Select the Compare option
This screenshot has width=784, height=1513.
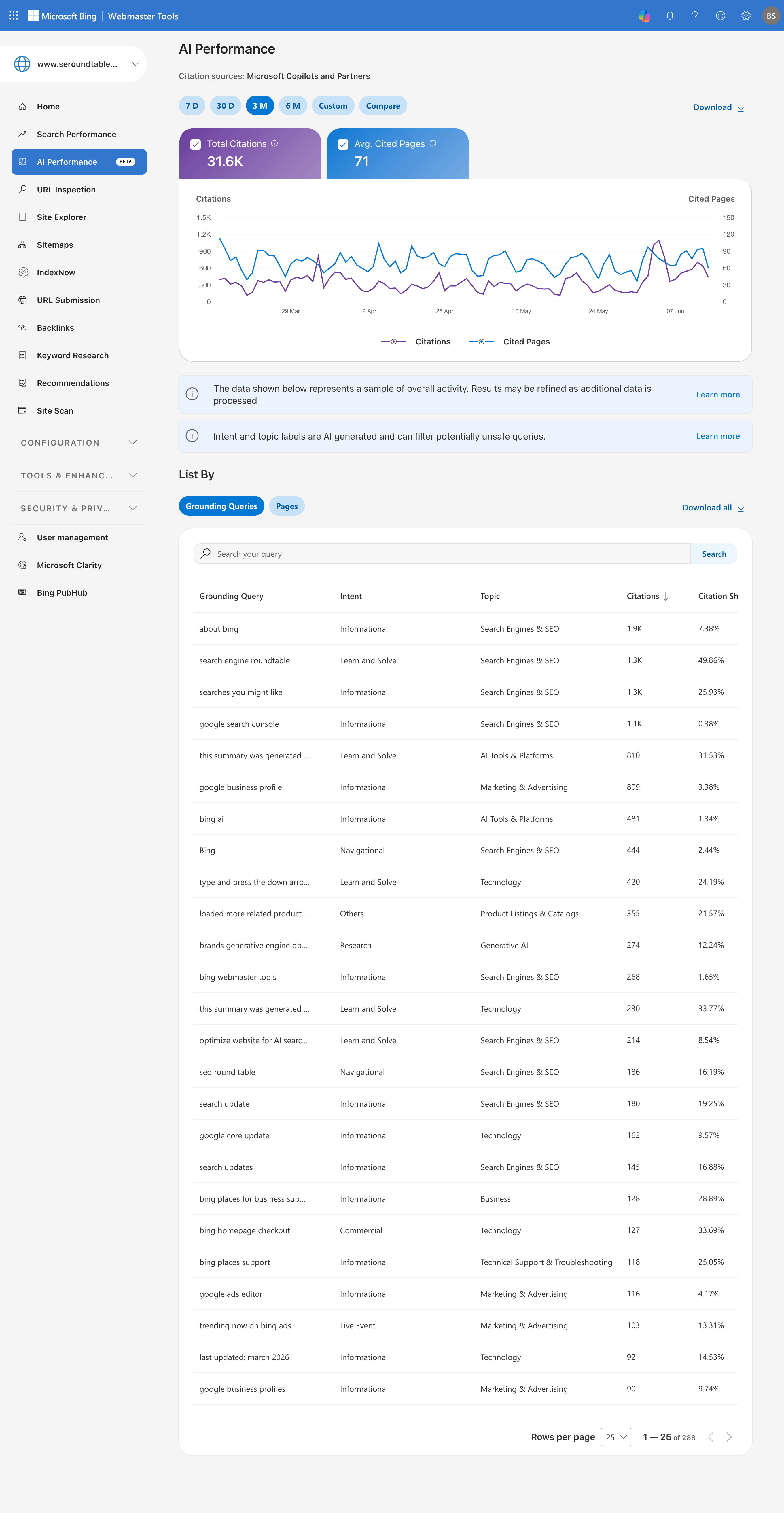click(x=383, y=106)
